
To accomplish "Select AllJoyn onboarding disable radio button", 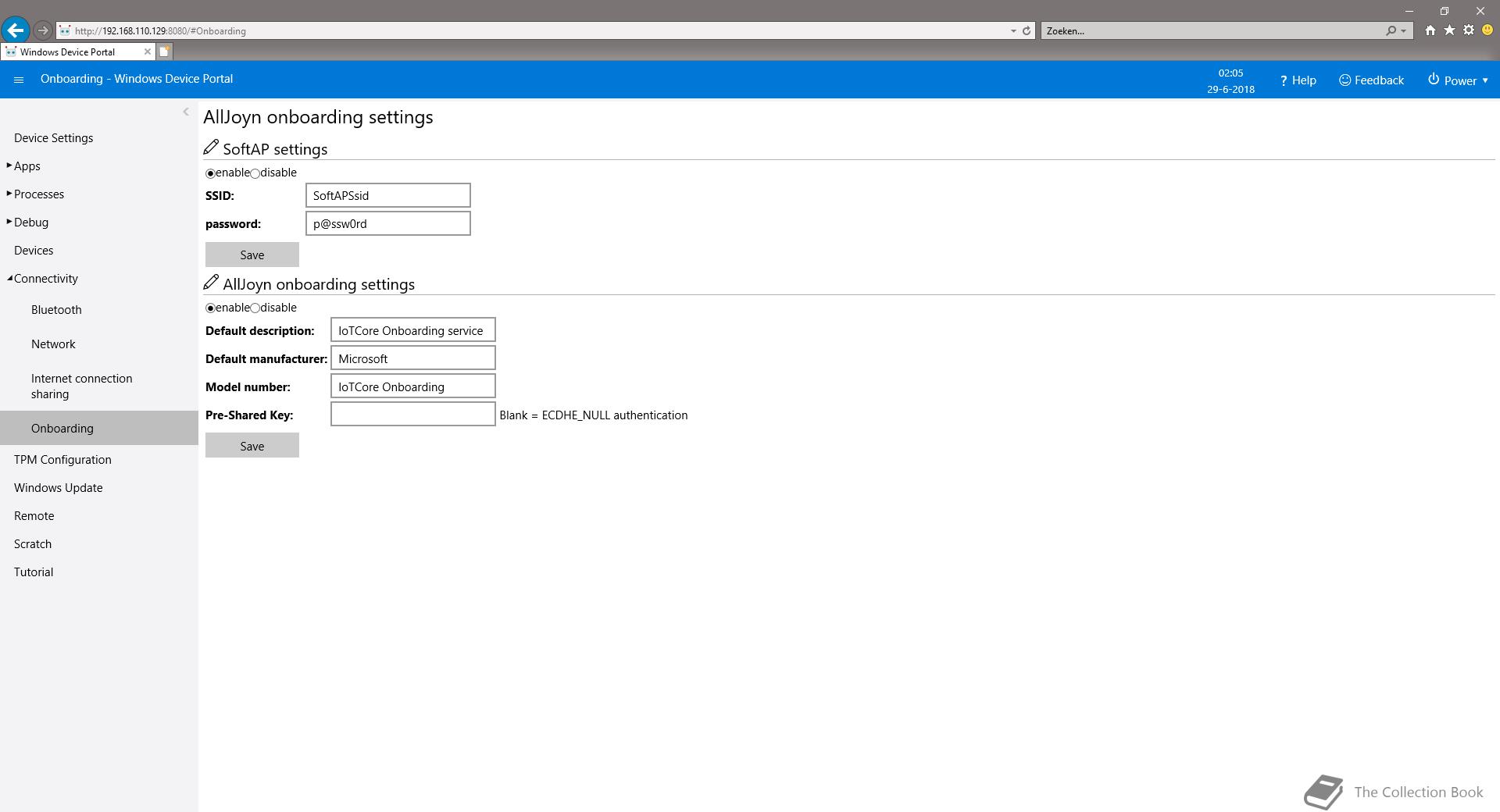I will point(255,308).
